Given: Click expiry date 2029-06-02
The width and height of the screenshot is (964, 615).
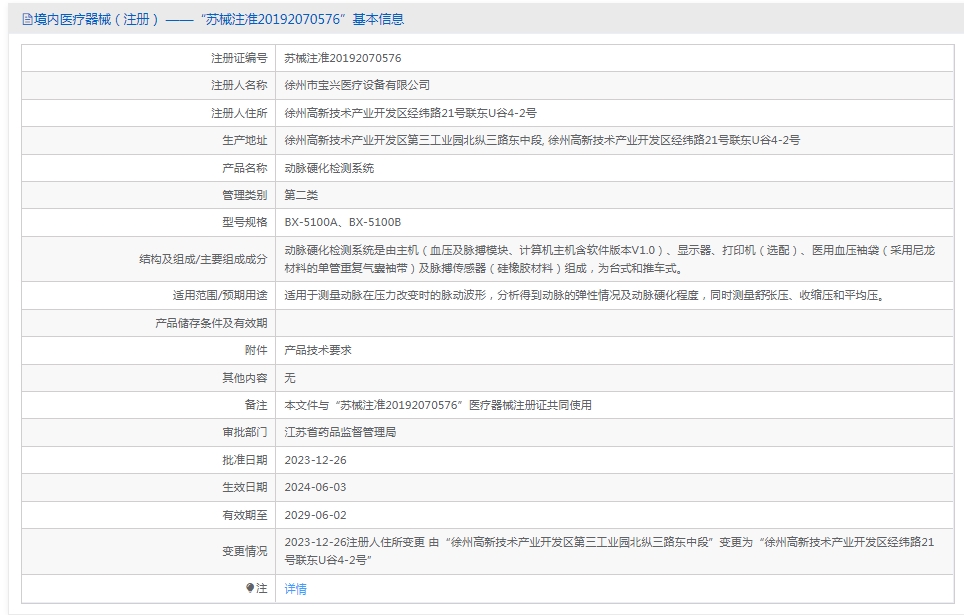Looking at the screenshot, I should (315, 515).
